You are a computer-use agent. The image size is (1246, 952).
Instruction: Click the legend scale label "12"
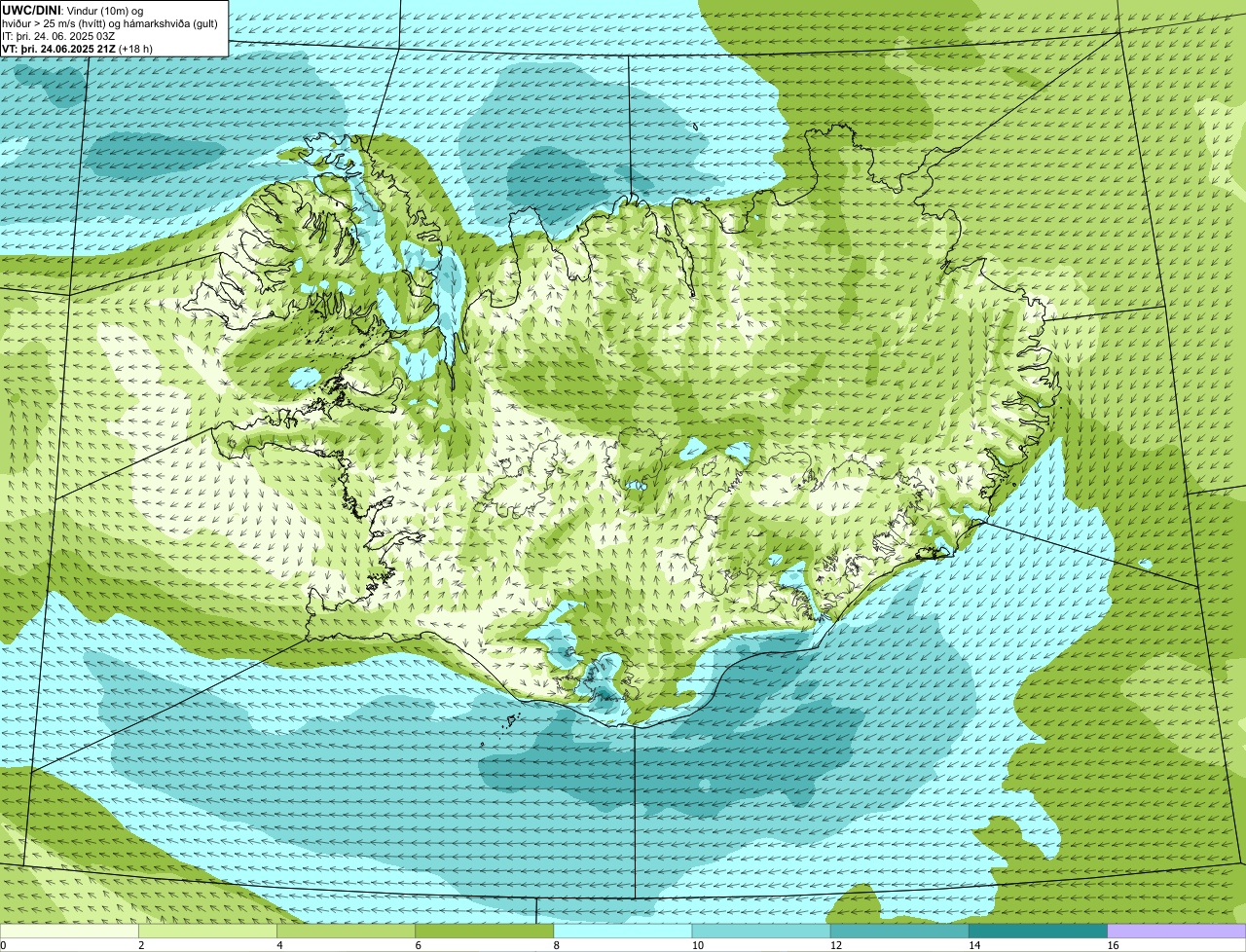pos(834,945)
